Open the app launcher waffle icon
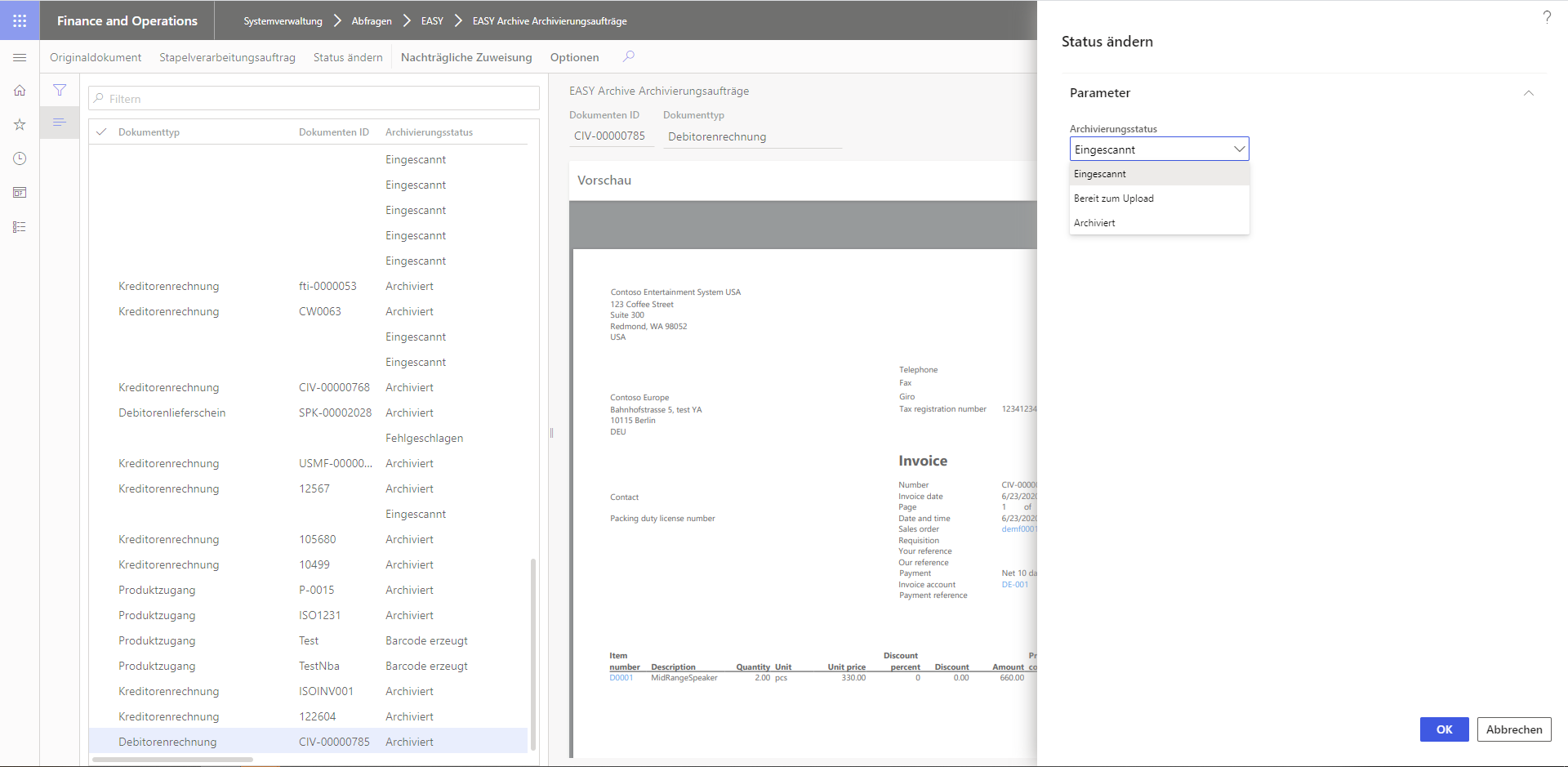1568x767 pixels. coord(20,20)
